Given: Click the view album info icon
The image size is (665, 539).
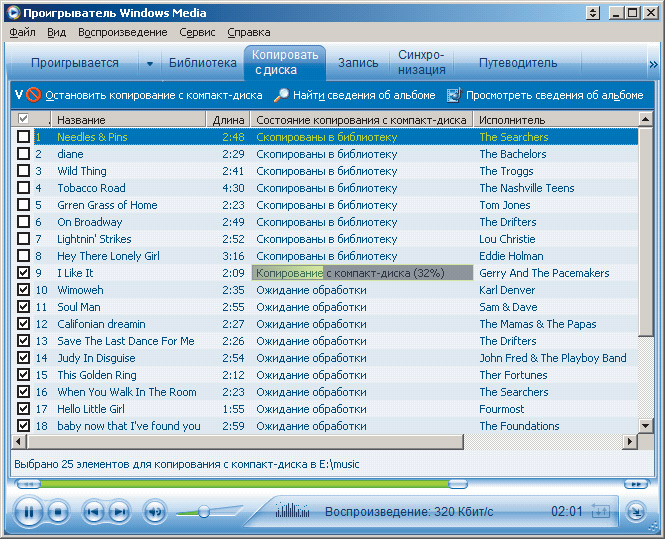Looking at the screenshot, I should tap(454, 96).
